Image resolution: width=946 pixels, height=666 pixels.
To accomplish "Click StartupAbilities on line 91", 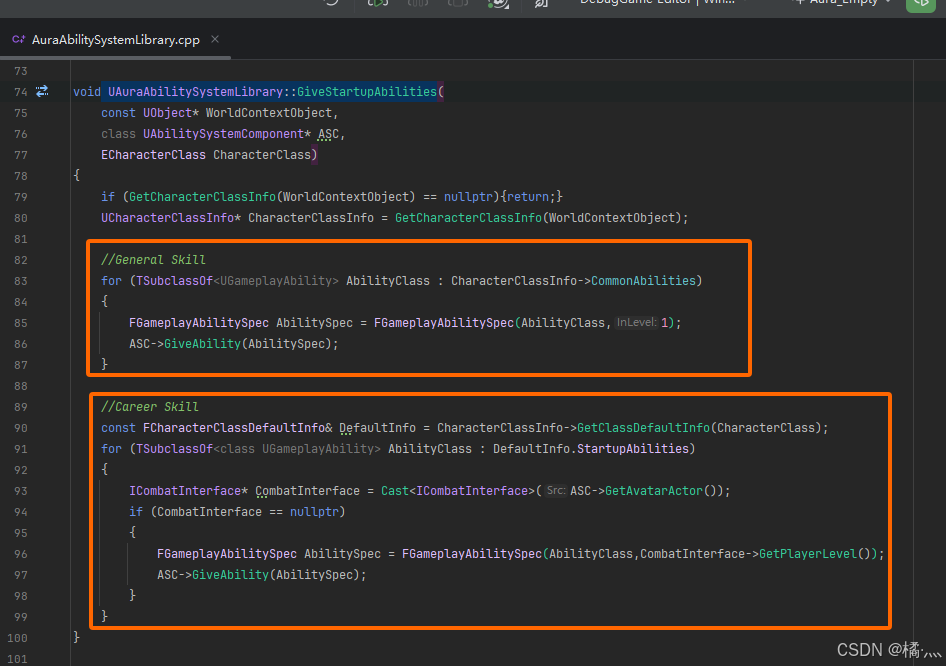I will point(633,449).
